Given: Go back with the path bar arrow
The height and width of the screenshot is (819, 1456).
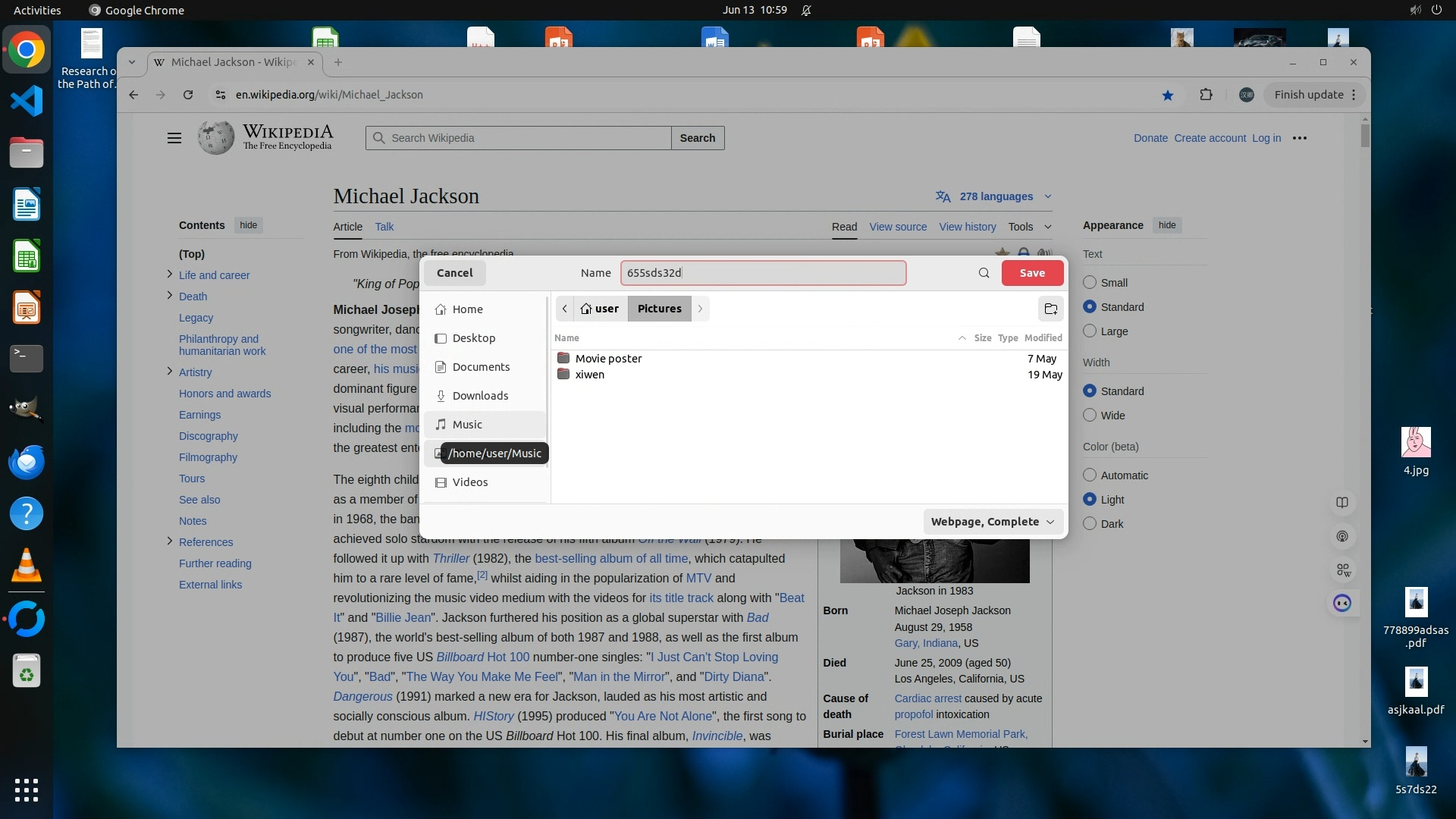Looking at the screenshot, I should (565, 309).
